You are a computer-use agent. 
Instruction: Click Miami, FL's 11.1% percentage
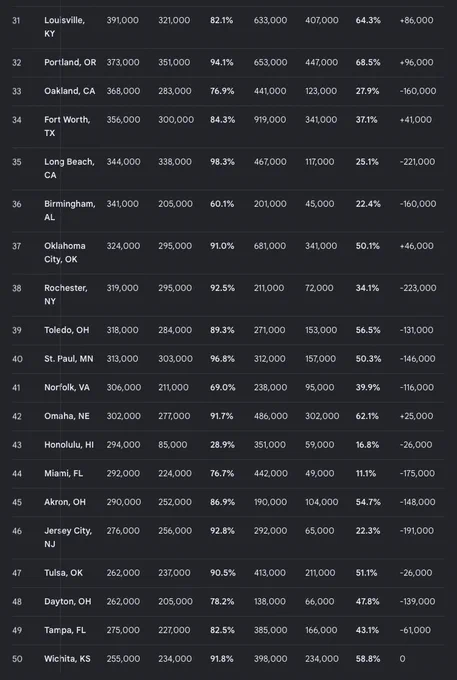pyautogui.click(x=366, y=473)
